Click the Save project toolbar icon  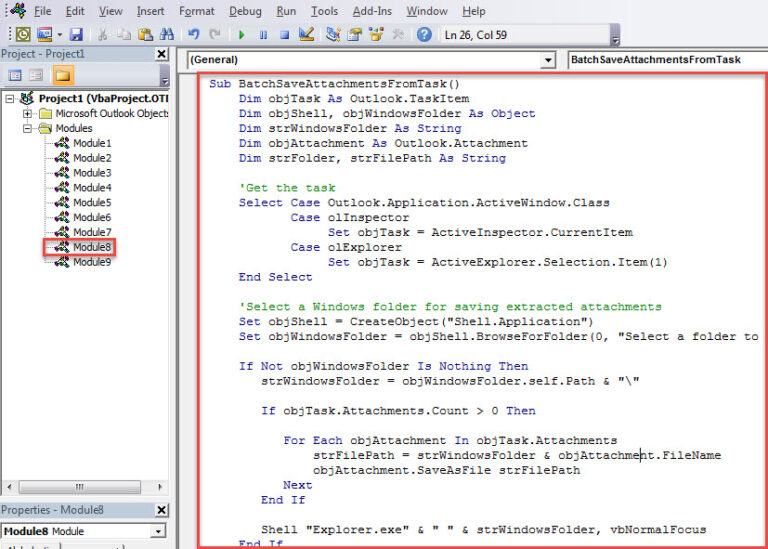pos(77,35)
